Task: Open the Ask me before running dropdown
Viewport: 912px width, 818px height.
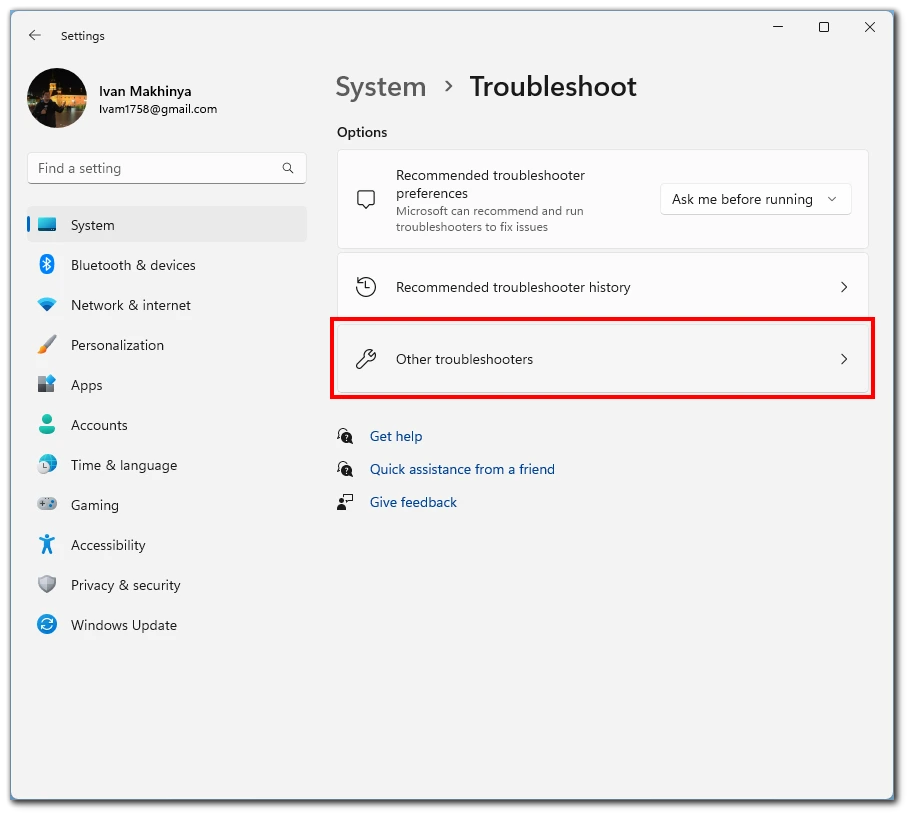Action: (756, 199)
